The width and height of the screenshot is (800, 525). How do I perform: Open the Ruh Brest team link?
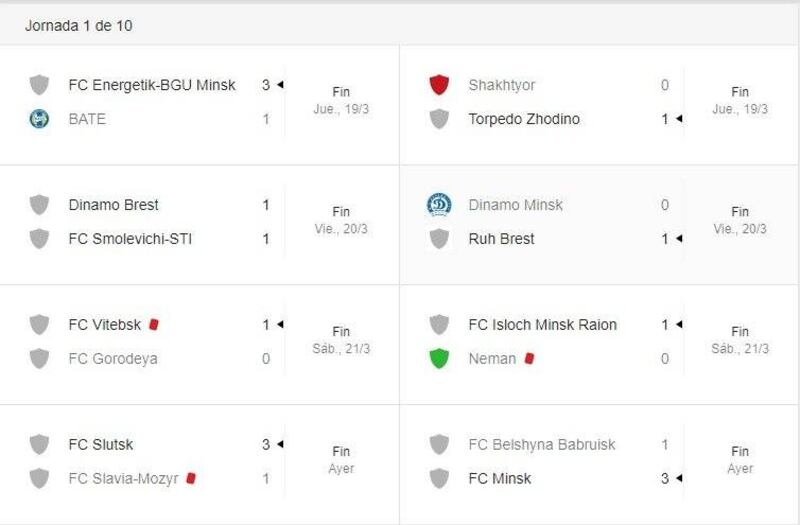(x=502, y=239)
